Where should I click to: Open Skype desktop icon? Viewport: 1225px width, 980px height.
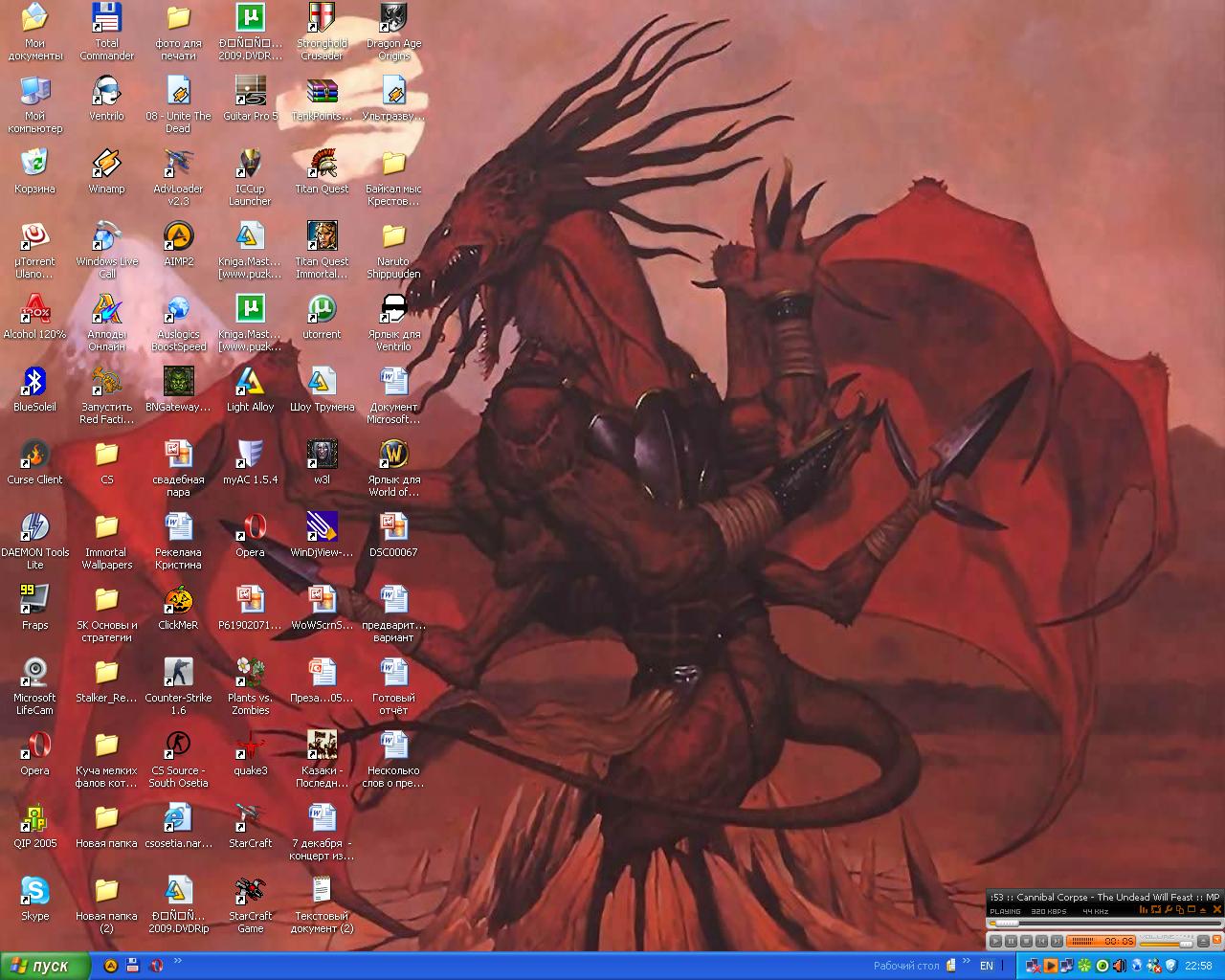(34, 892)
